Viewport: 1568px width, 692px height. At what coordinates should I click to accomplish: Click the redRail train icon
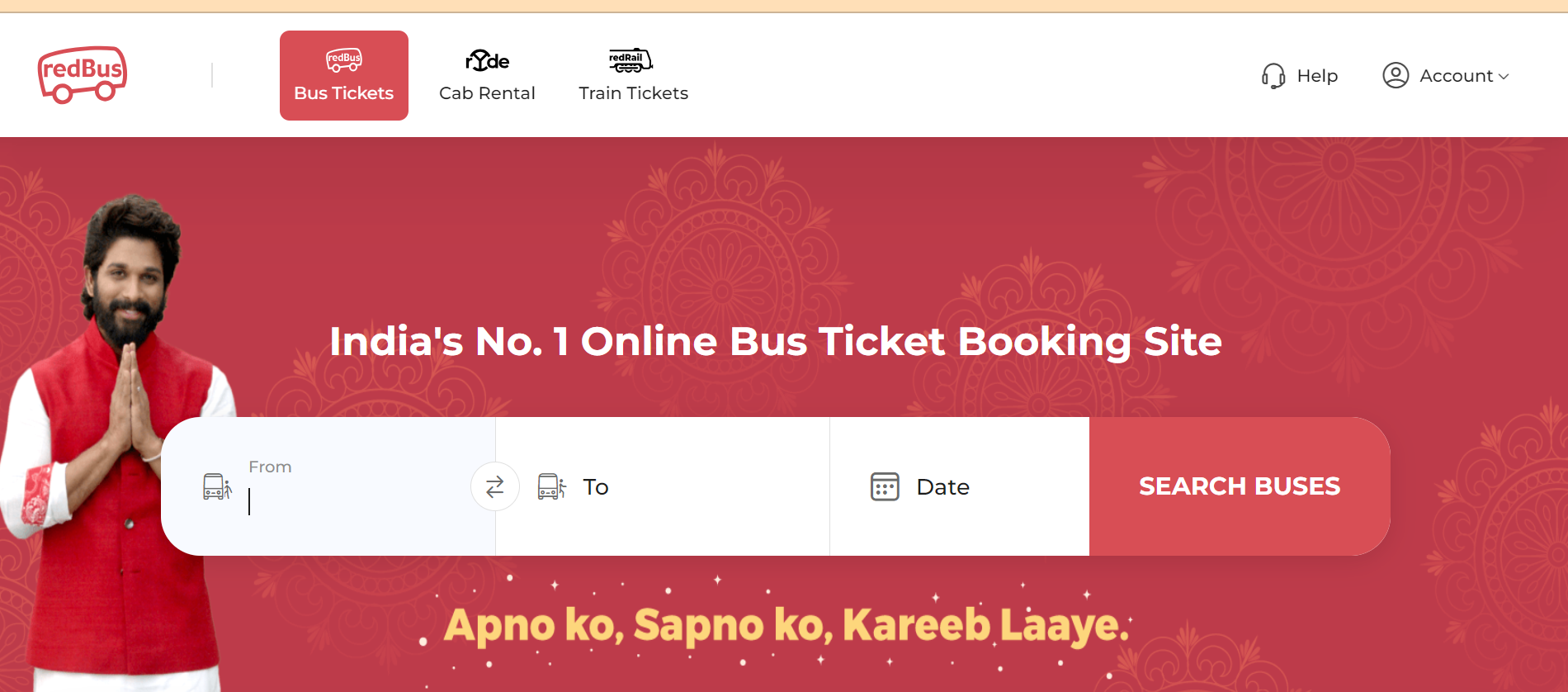631,60
